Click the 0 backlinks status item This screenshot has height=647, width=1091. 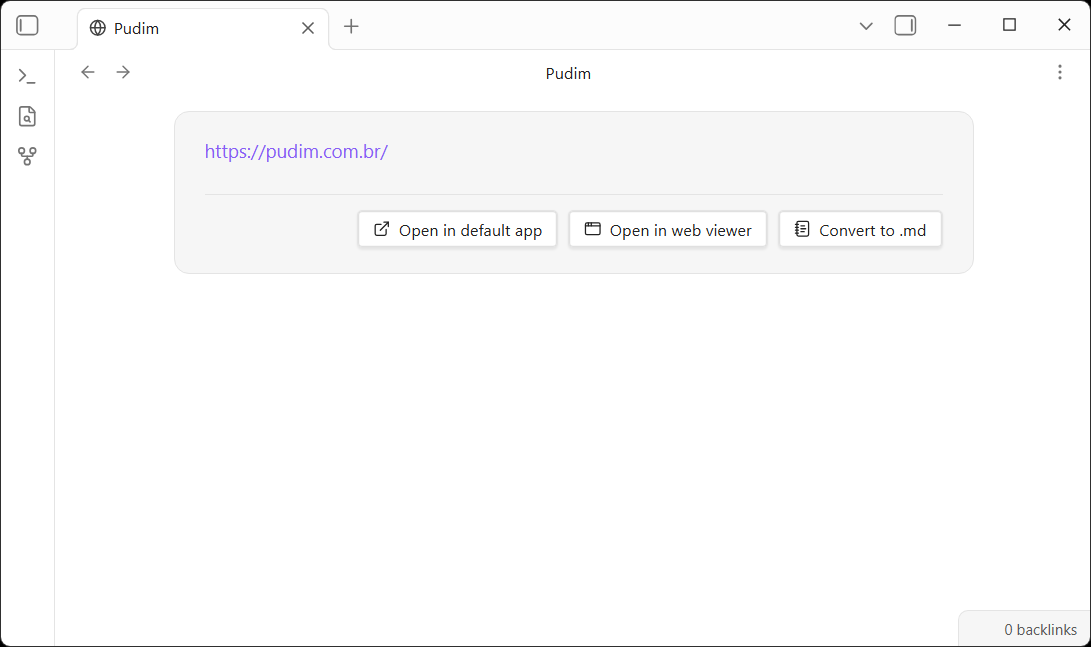click(1040, 630)
